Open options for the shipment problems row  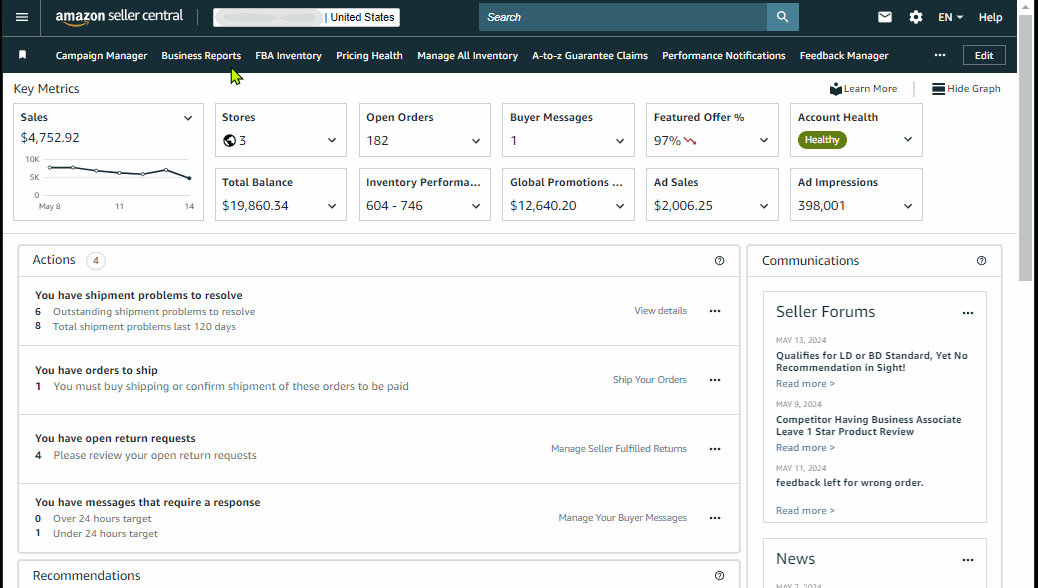coord(715,311)
